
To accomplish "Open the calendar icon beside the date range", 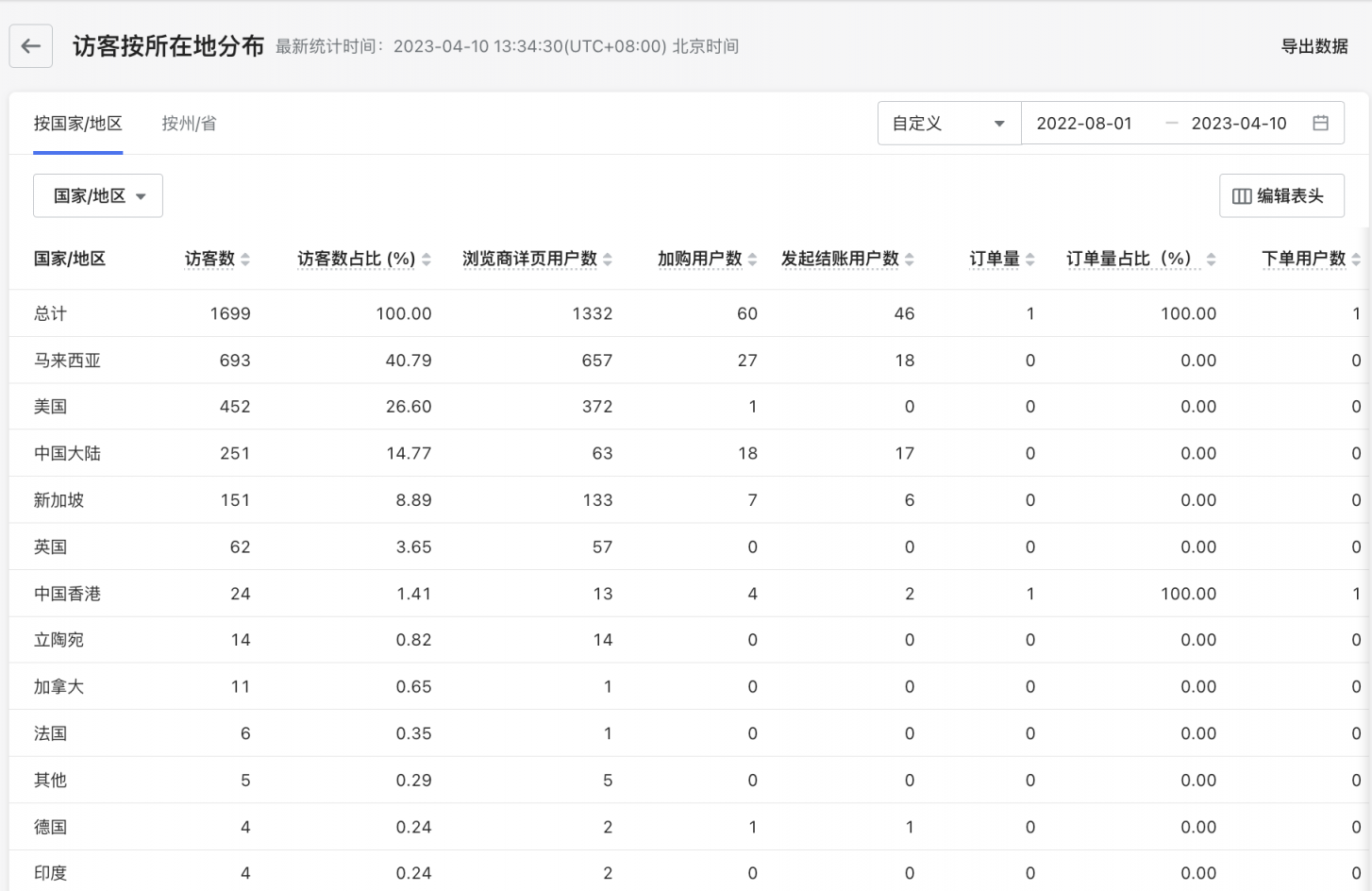I will (x=1321, y=123).
